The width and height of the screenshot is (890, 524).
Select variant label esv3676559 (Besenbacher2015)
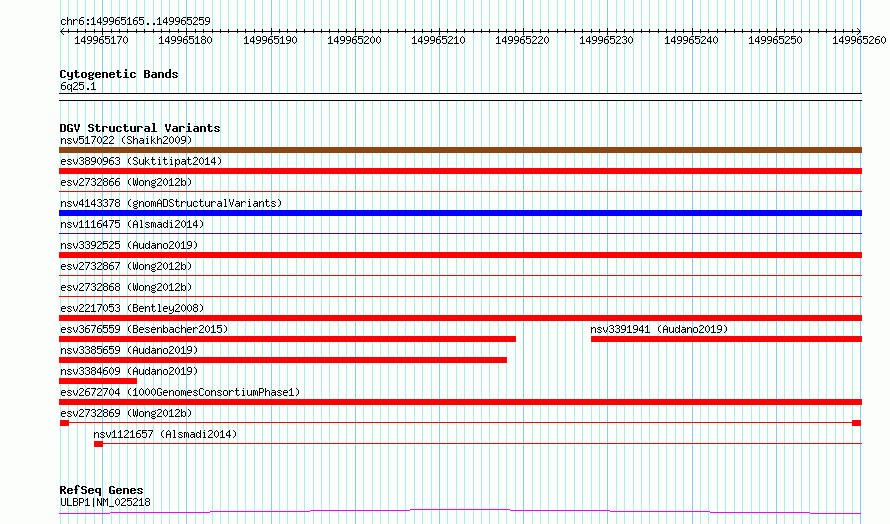point(144,329)
